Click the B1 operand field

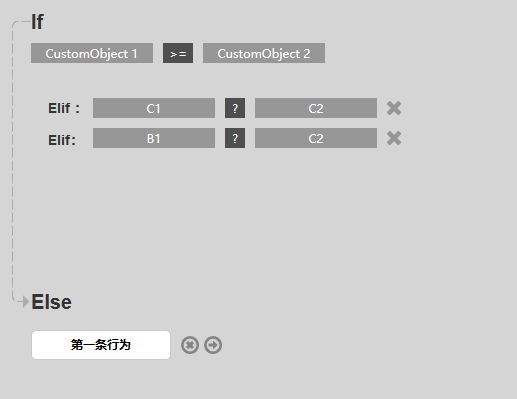click(154, 138)
